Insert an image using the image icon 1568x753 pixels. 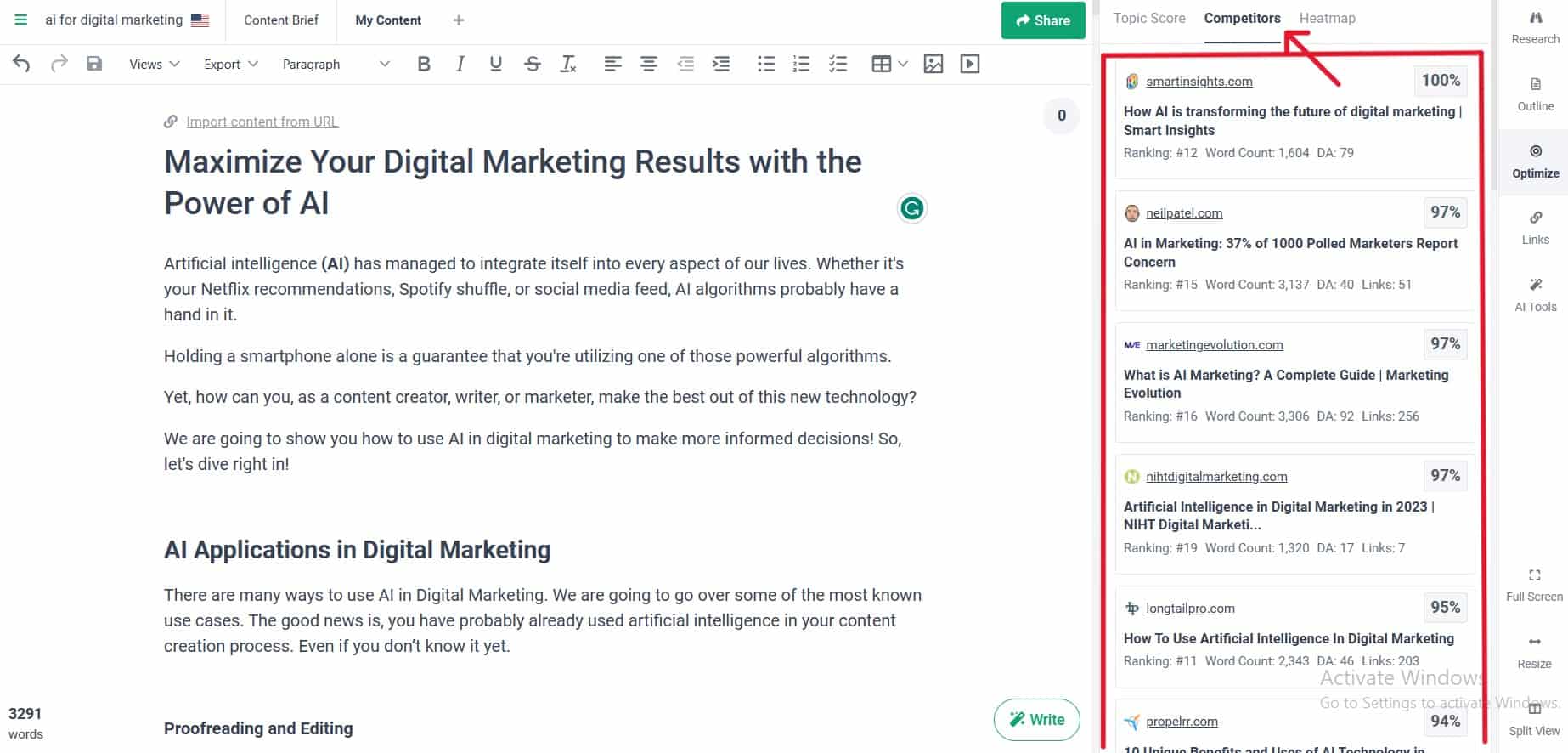(933, 64)
